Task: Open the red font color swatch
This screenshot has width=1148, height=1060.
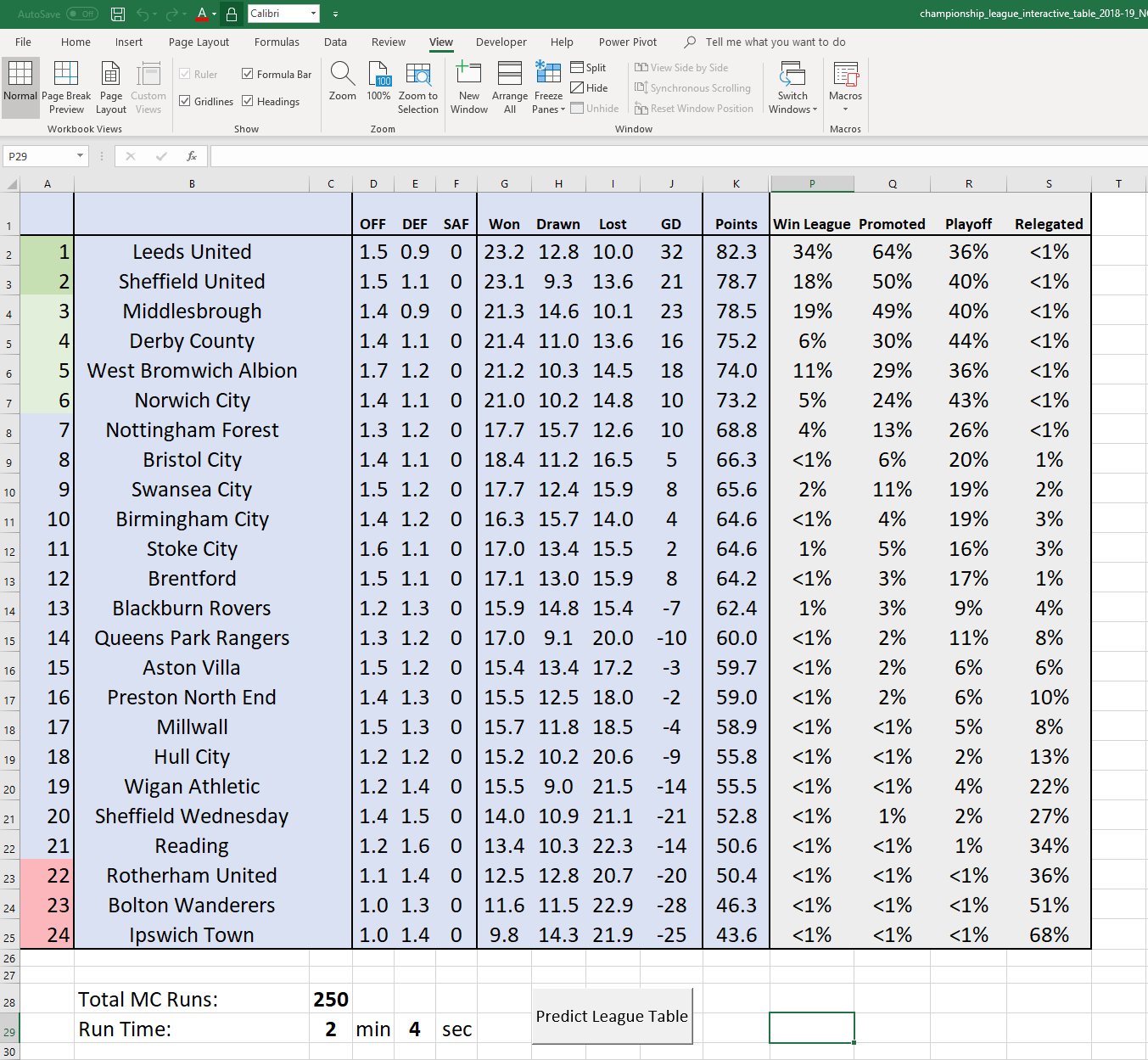Action: [201, 14]
